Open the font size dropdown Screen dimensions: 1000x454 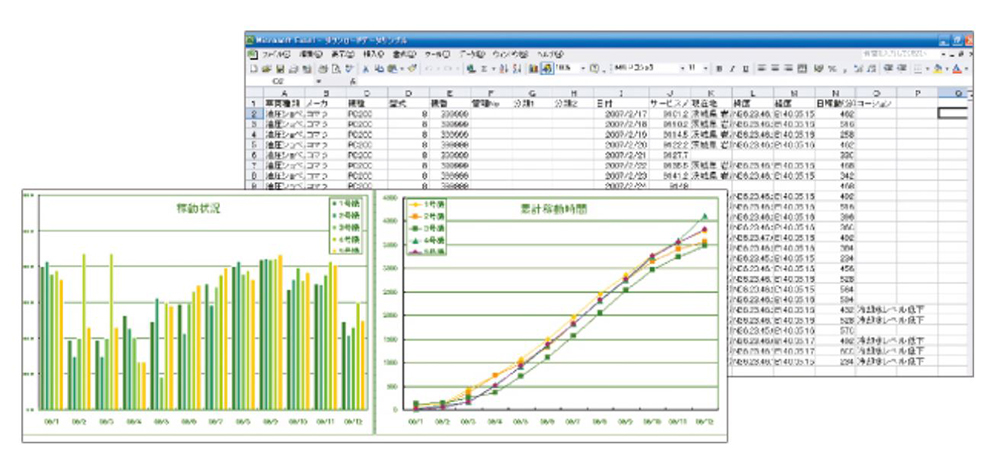[705, 69]
